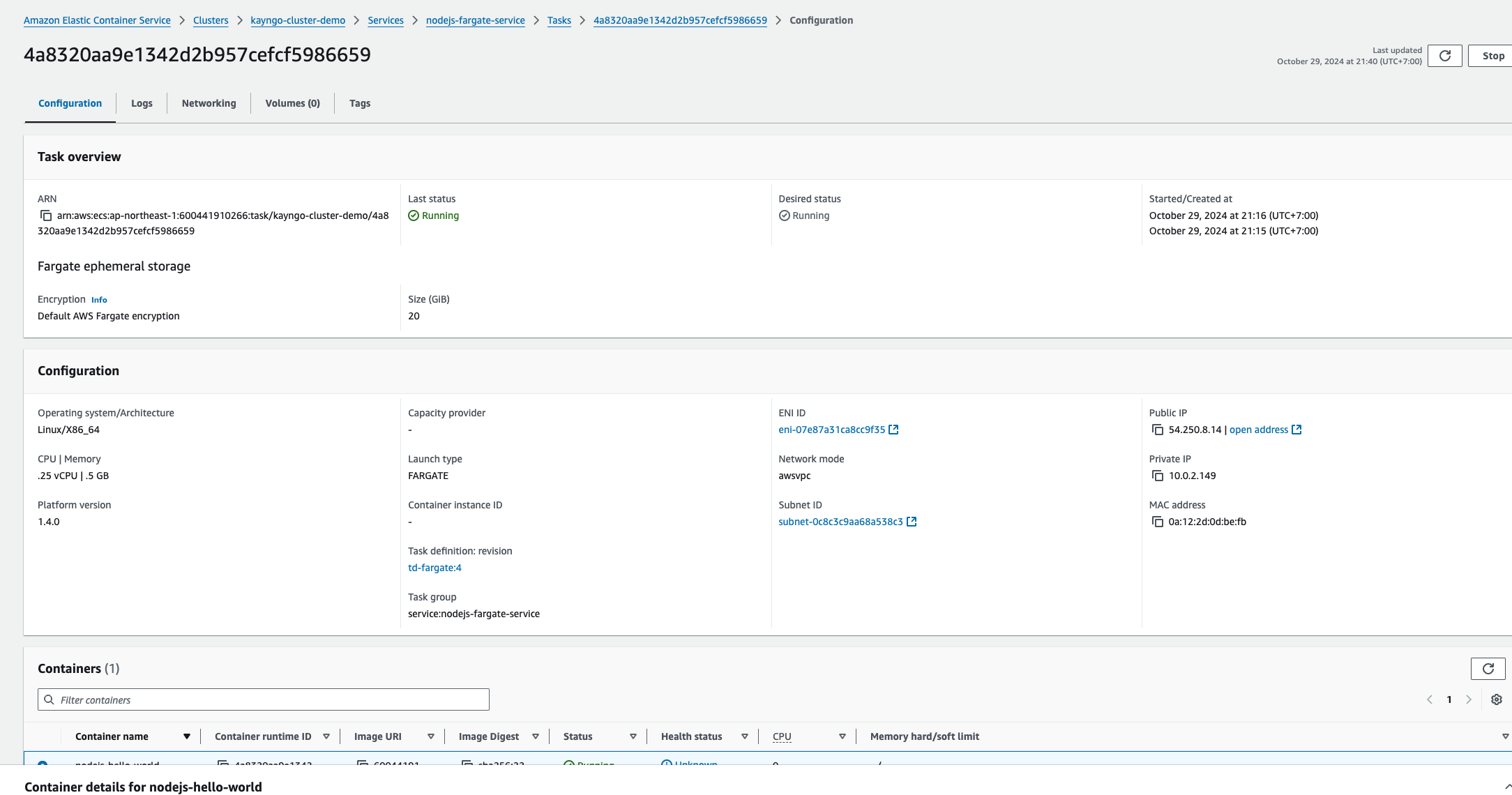Image resolution: width=1512 pixels, height=795 pixels.
Task: Click the CPU column header label
Action: pyautogui.click(x=782, y=736)
